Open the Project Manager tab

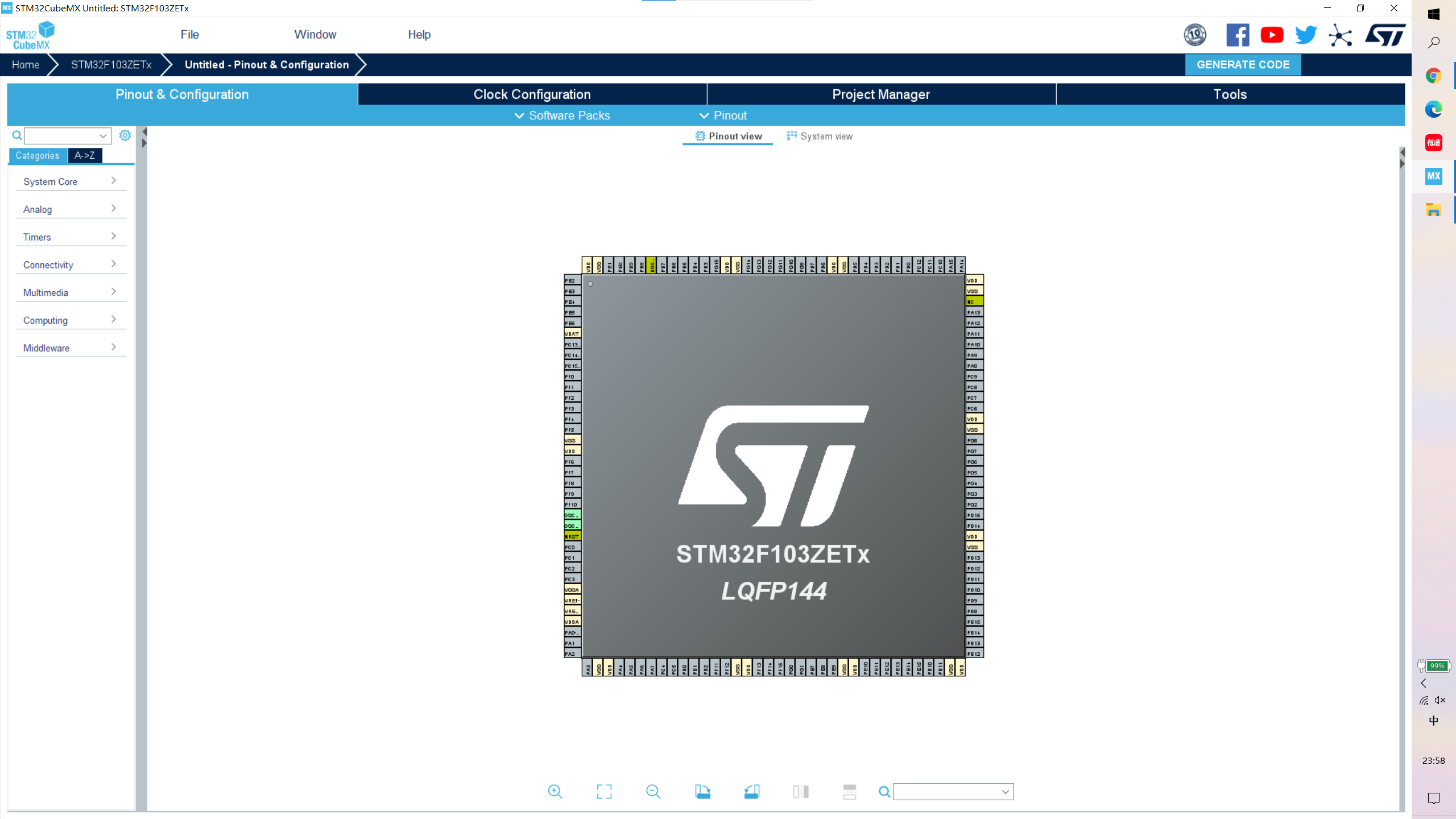tap(881, 94)
